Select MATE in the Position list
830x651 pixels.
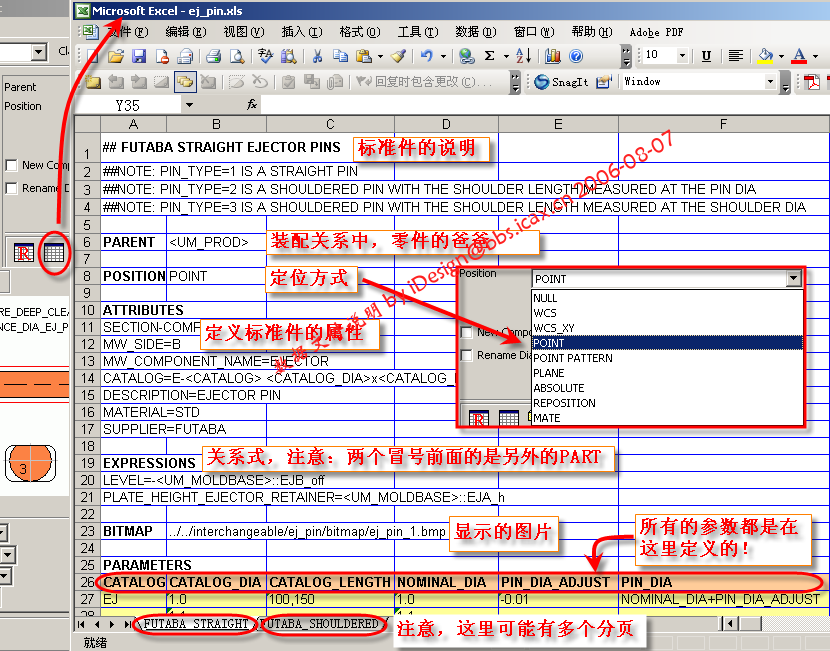[x=667, y=418]
